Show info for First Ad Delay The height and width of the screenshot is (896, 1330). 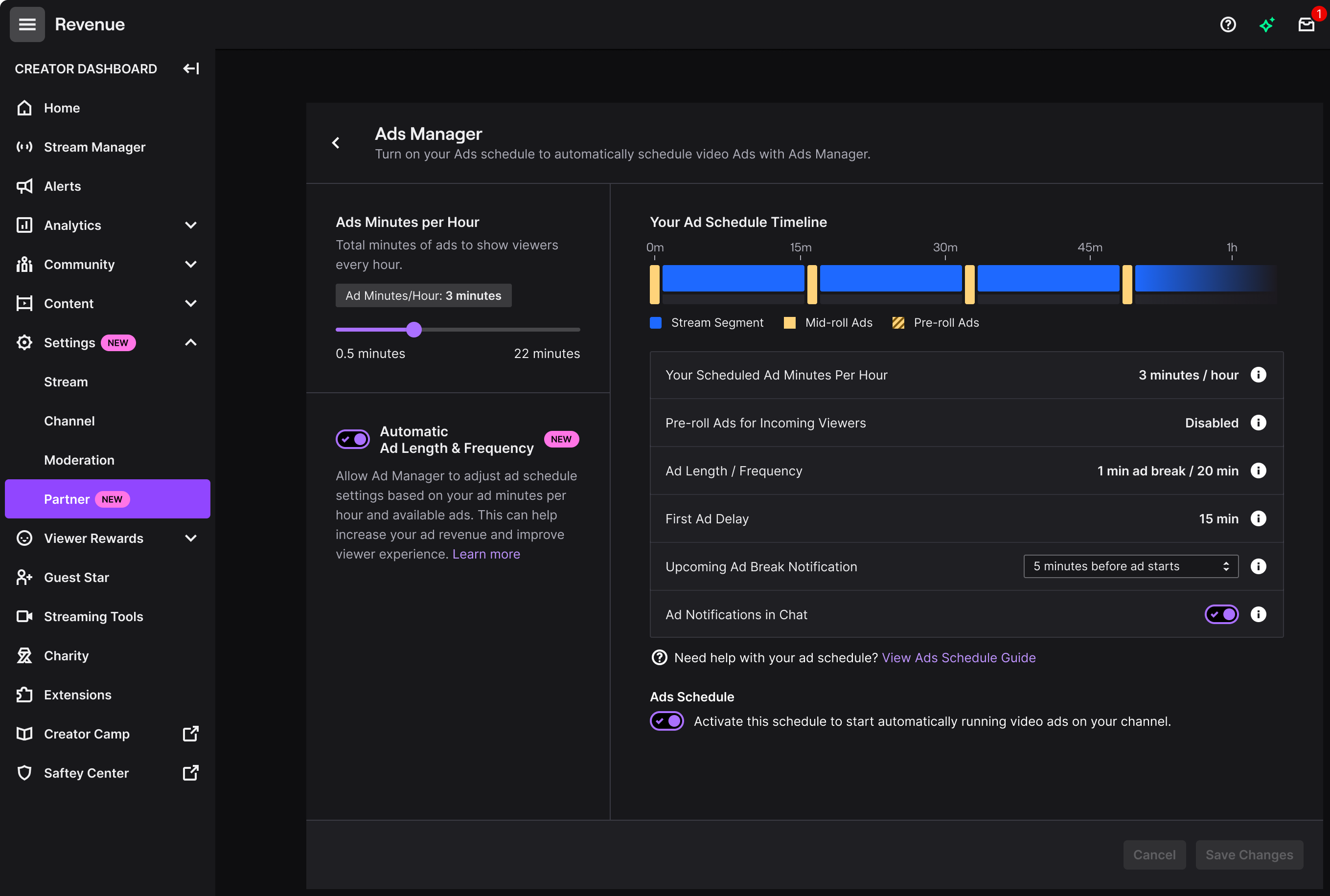pyautogui.click(x=1258, y=519)
